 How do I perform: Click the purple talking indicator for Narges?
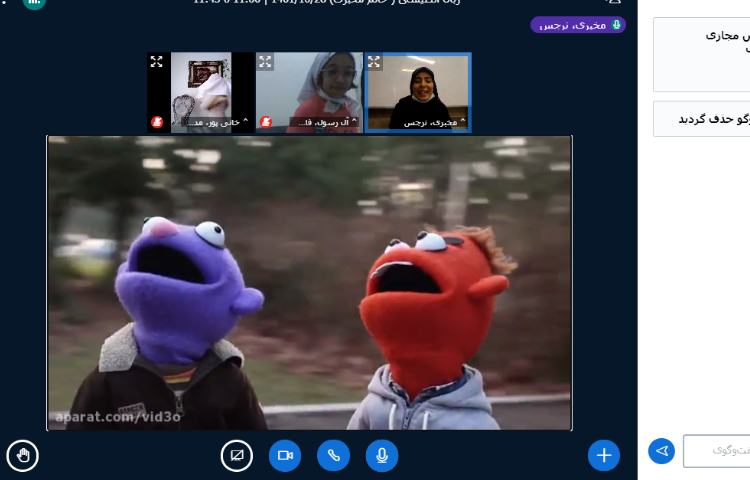578,25
